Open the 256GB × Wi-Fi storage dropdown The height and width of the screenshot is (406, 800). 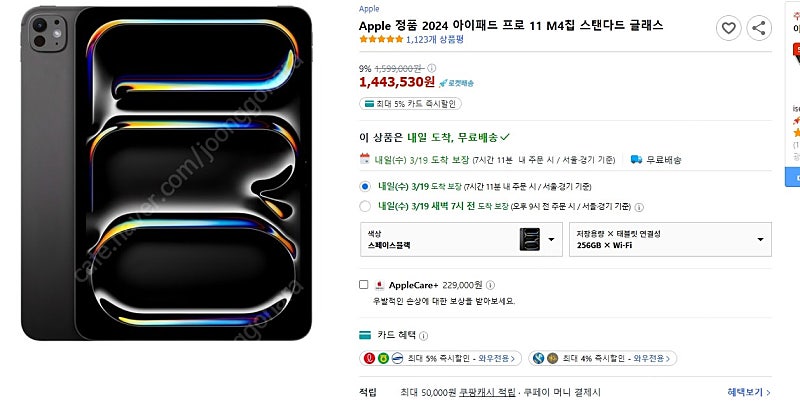670,239
